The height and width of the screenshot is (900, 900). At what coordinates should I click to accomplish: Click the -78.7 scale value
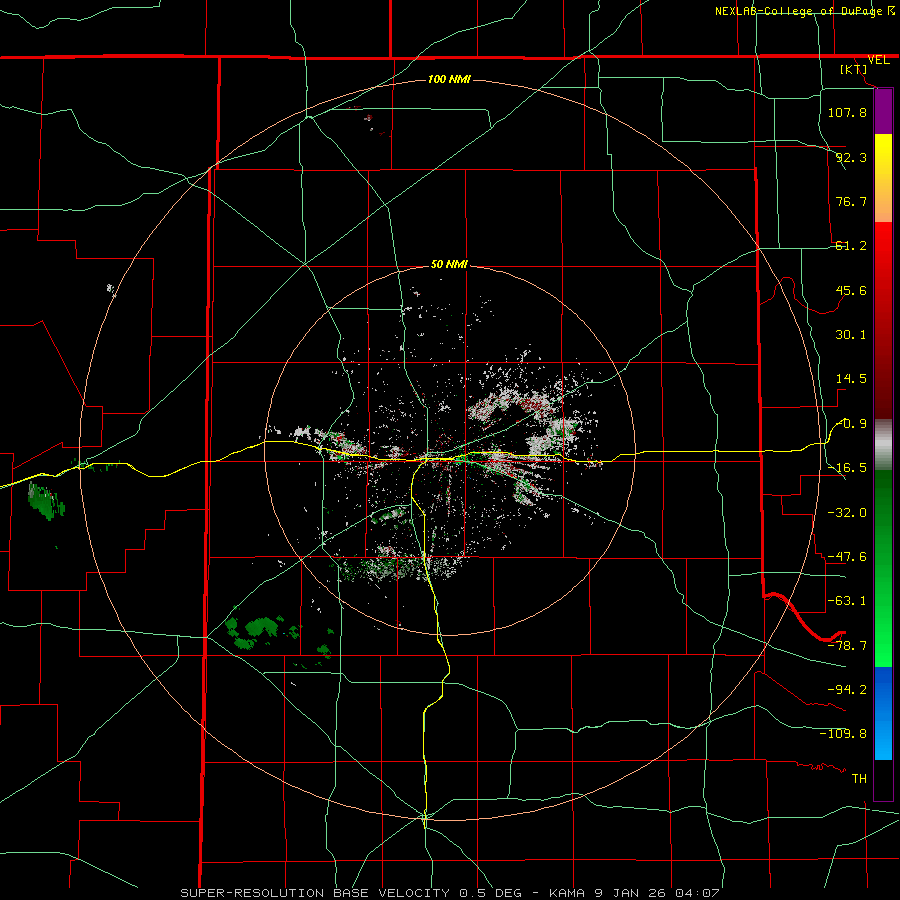click(847, 646)
